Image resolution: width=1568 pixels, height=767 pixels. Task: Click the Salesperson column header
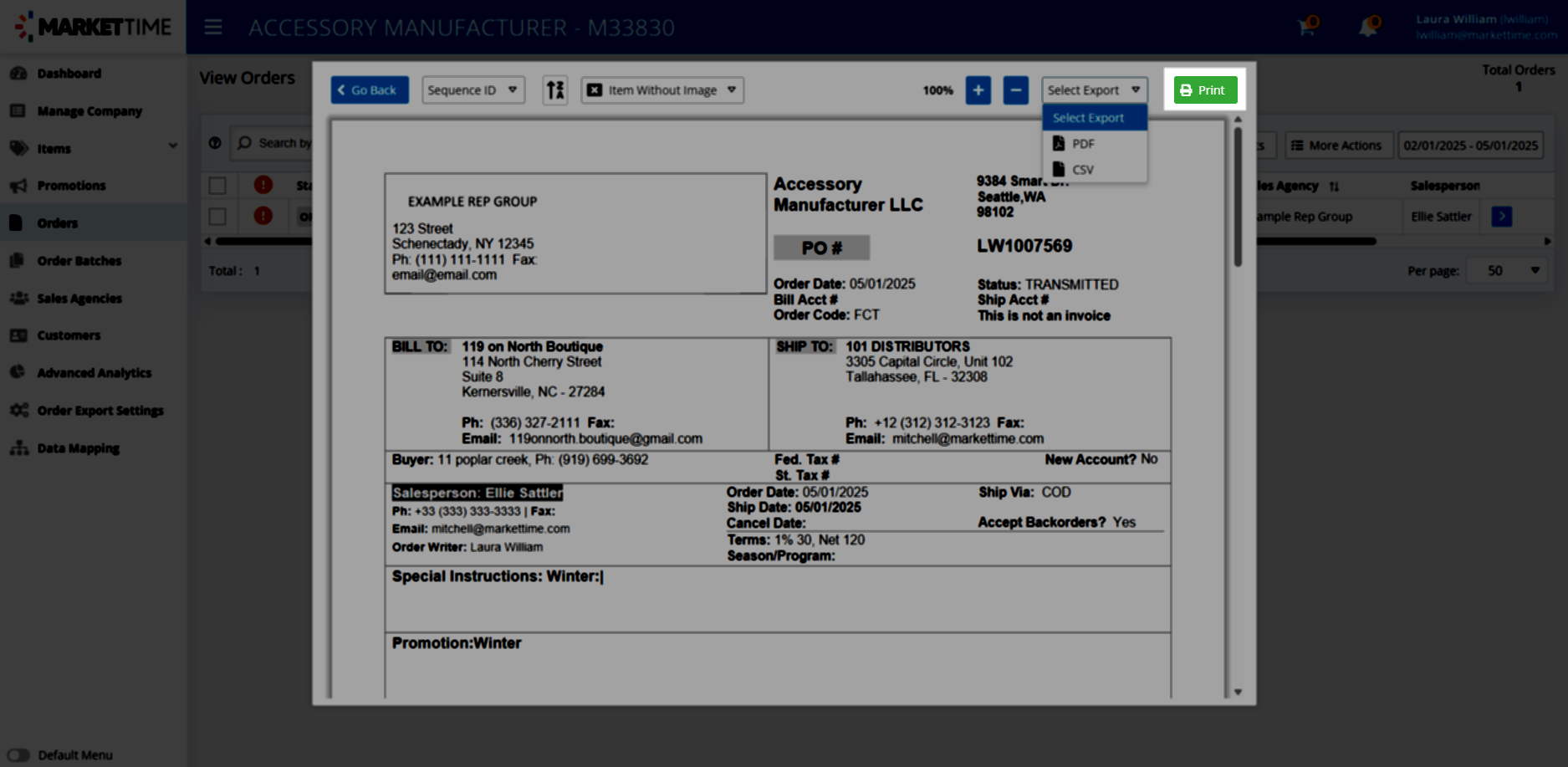pyautogui.click(x=1445, y=186)
